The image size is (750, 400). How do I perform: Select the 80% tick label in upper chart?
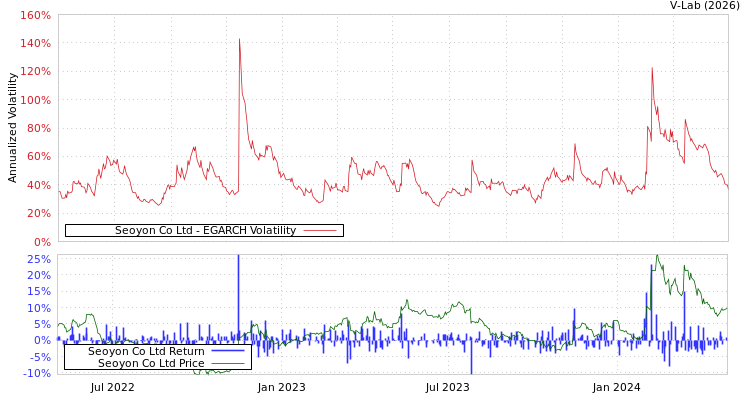pos(38,129)
